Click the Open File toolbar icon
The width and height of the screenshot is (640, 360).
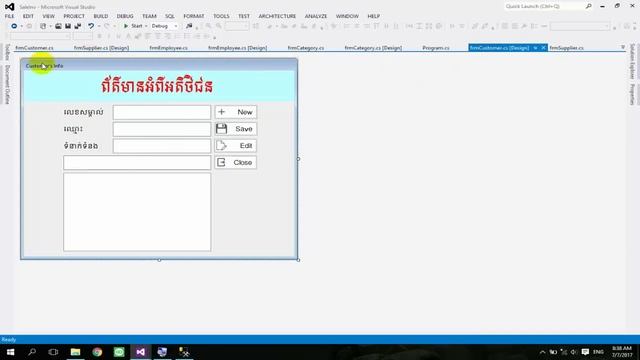[x=58, y=26]
